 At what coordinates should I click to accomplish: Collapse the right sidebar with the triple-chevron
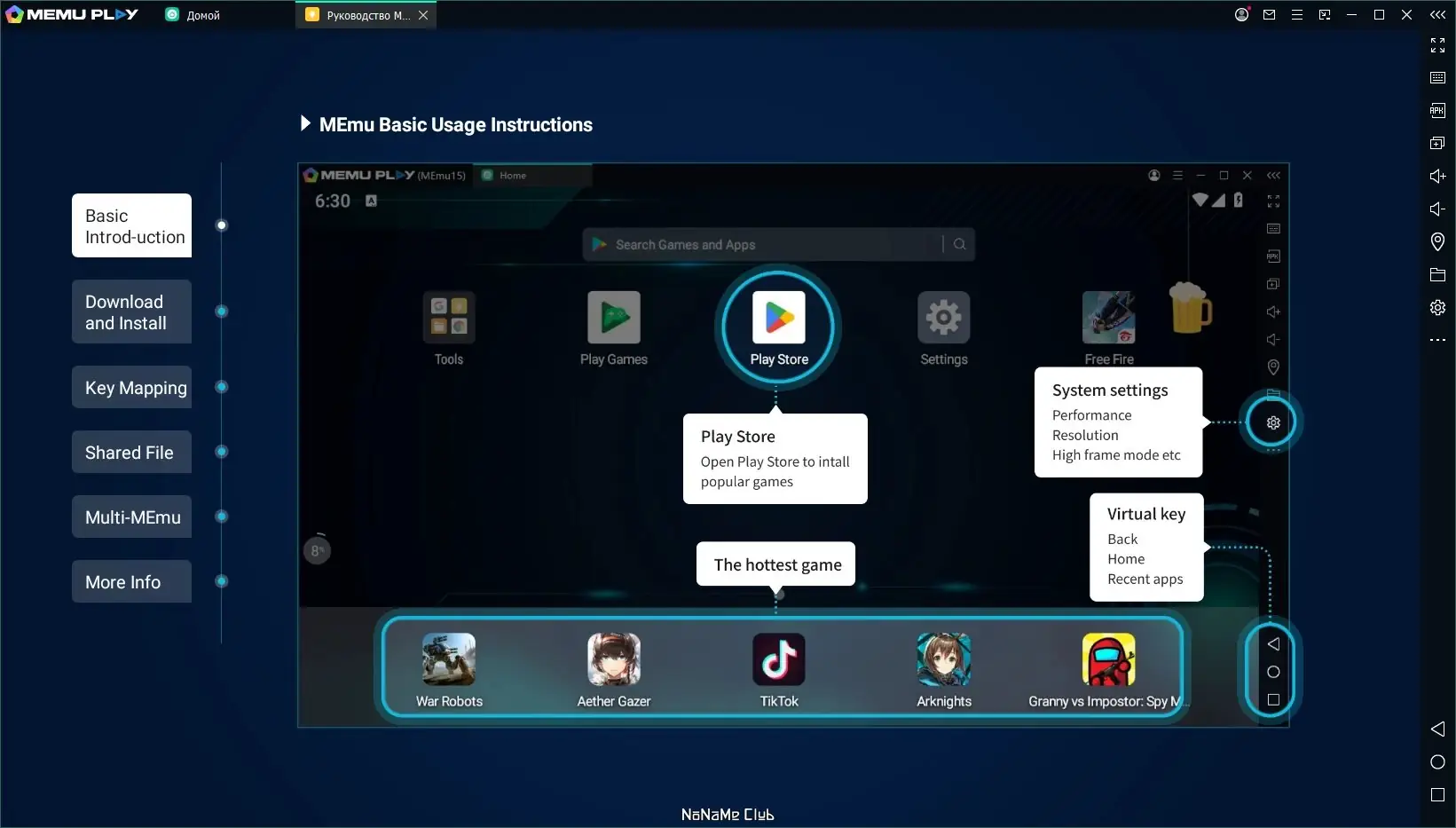[1437, 15]
